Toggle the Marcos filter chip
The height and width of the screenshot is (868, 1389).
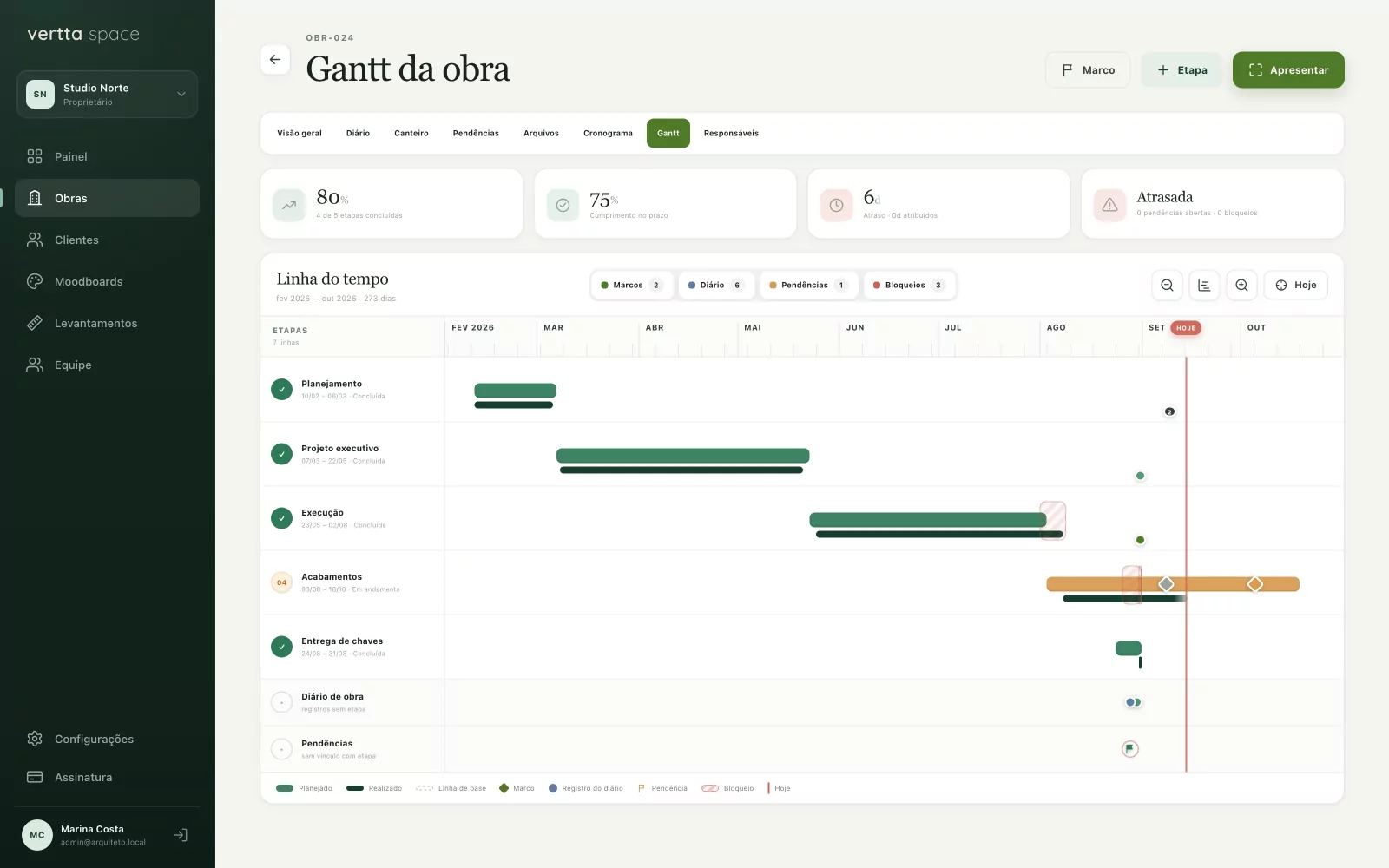(632, 285)
